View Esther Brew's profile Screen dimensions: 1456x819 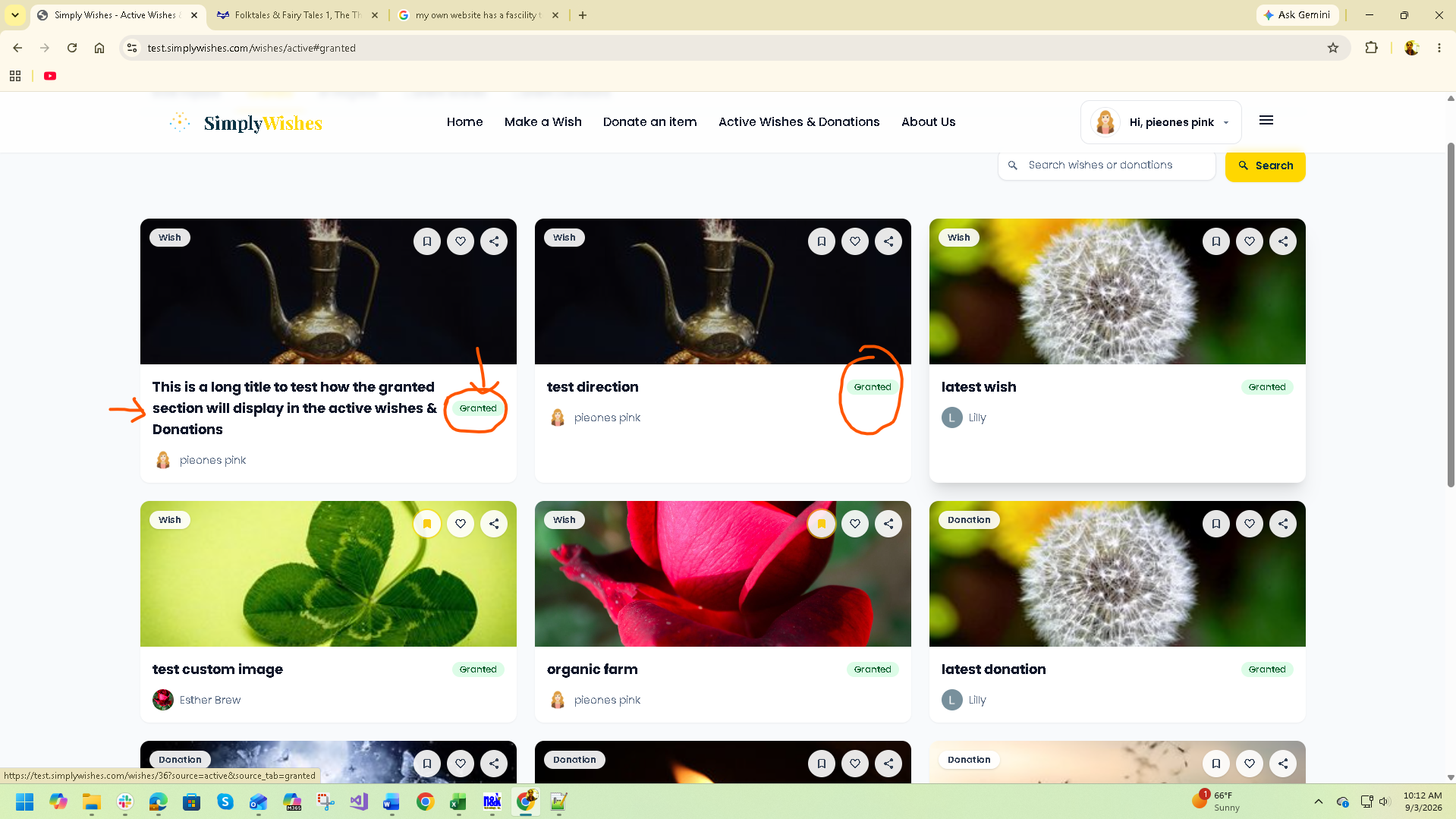click(x=197, y=700)
